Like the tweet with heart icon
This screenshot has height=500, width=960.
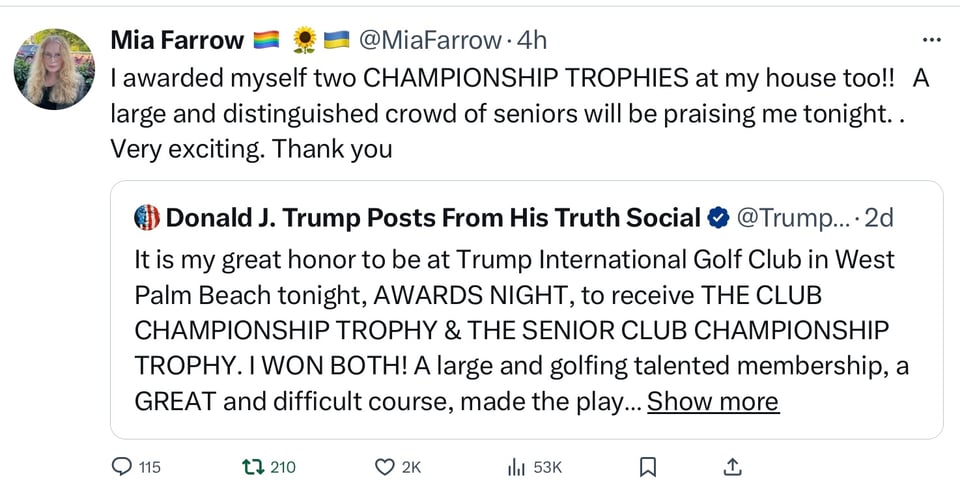pos(385,467)
